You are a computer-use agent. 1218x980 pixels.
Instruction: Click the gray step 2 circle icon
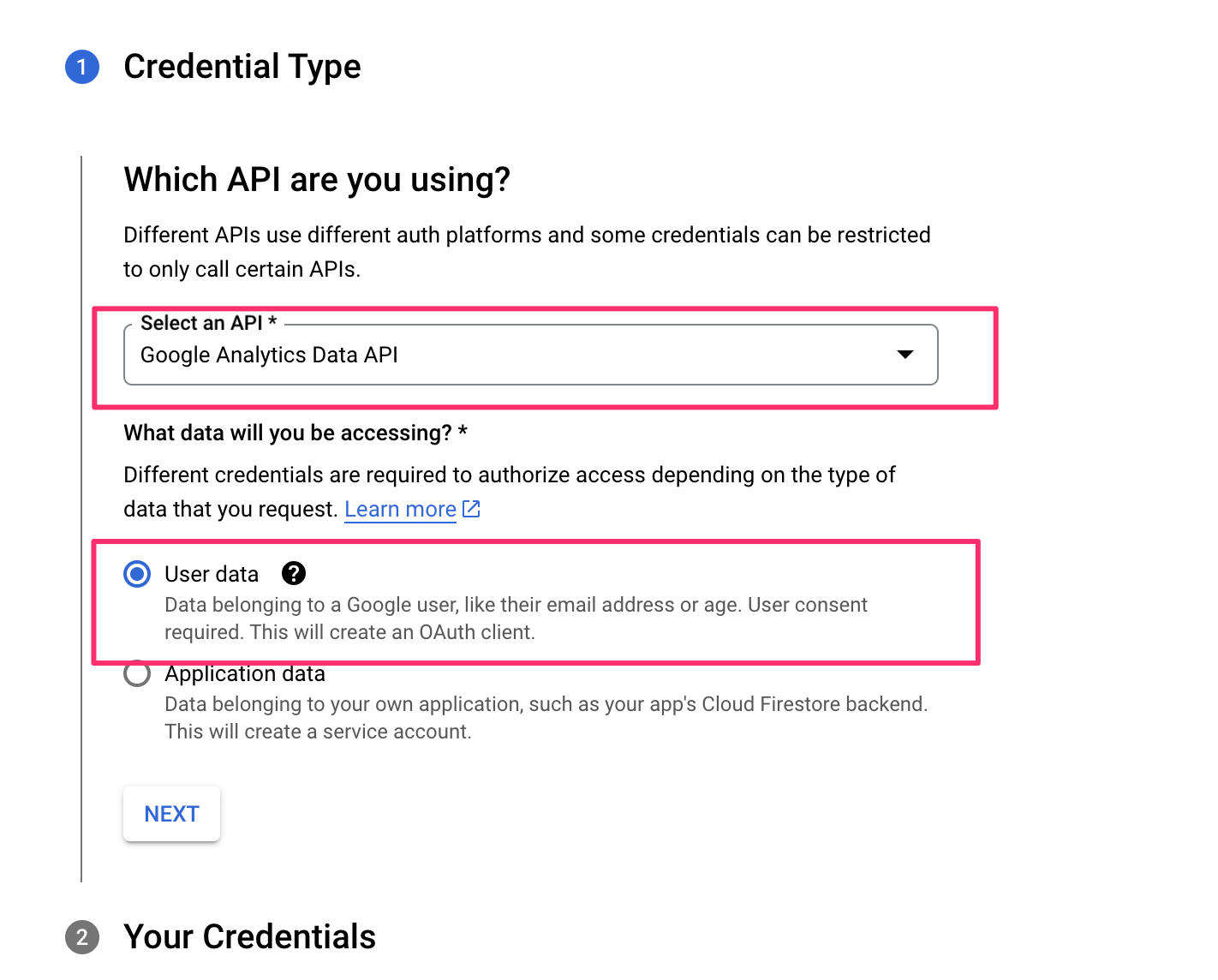[82, 936]
